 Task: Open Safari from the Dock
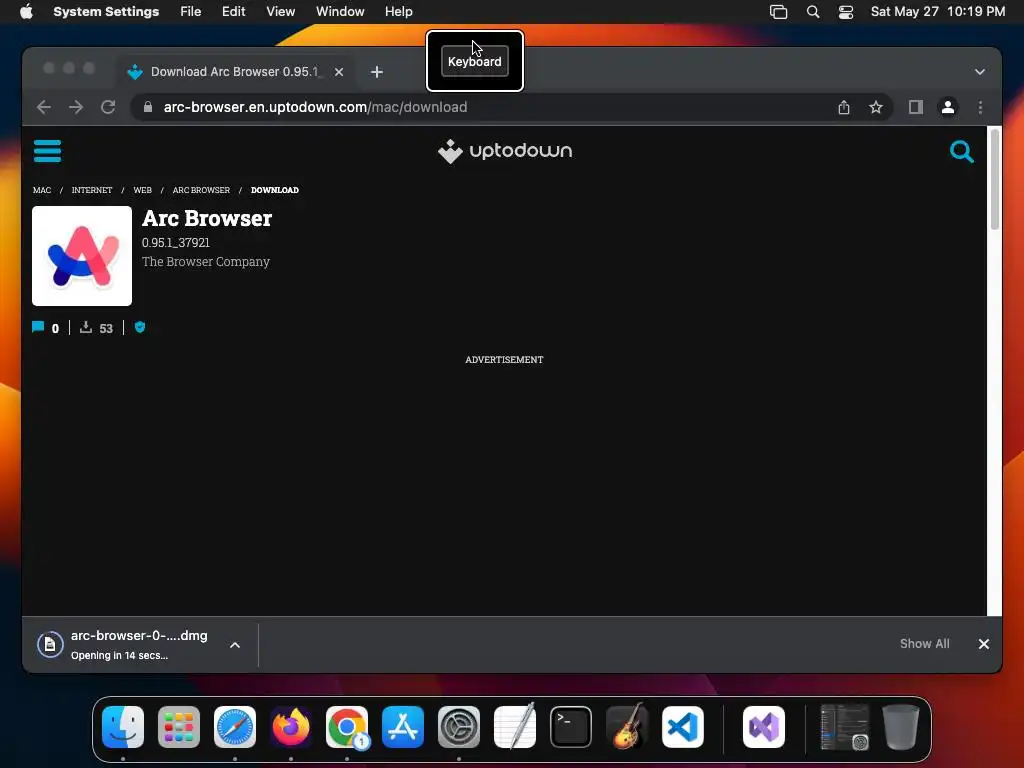pos(234,727)
